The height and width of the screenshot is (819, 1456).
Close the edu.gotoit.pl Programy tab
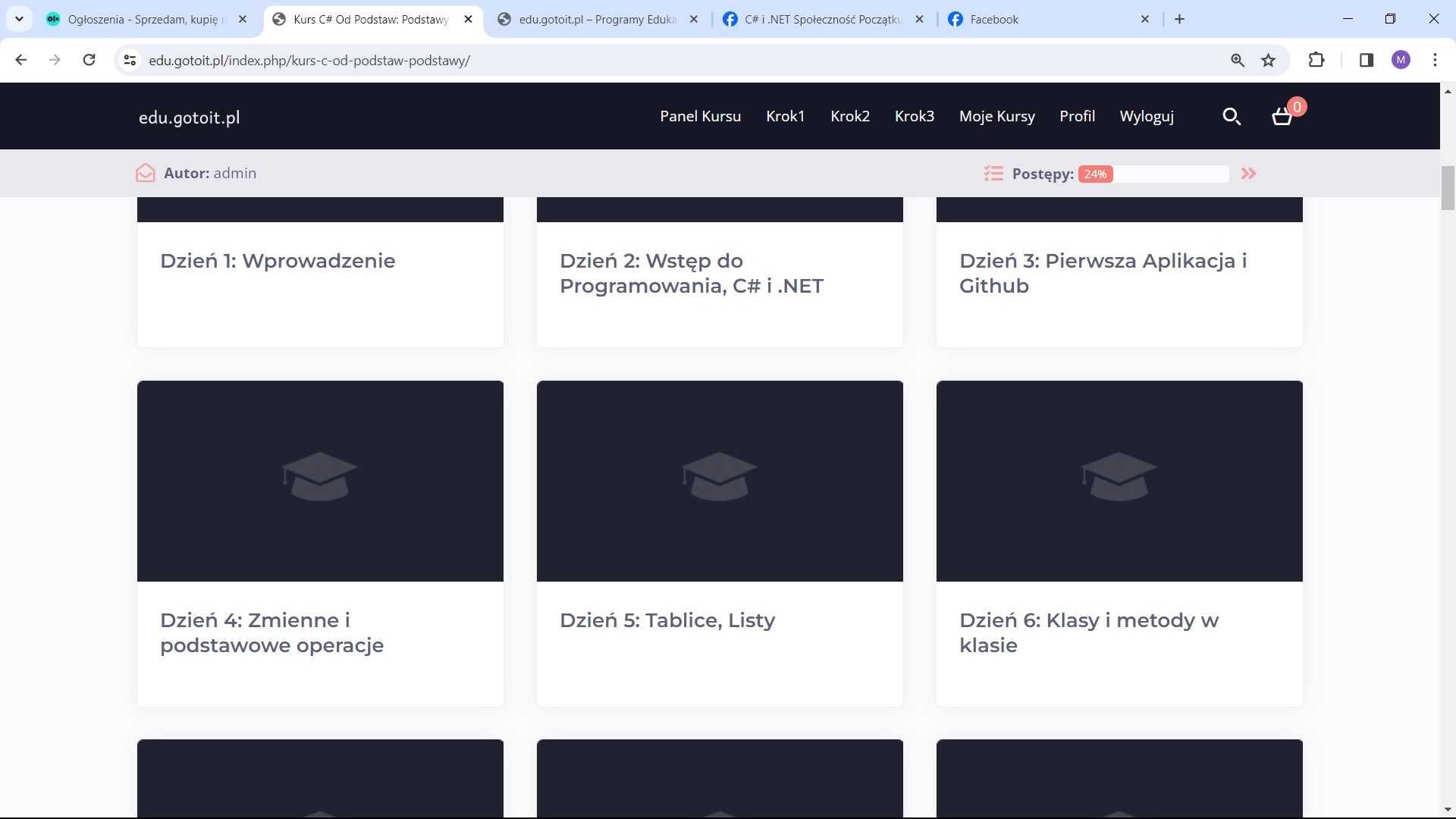[694, 19]
